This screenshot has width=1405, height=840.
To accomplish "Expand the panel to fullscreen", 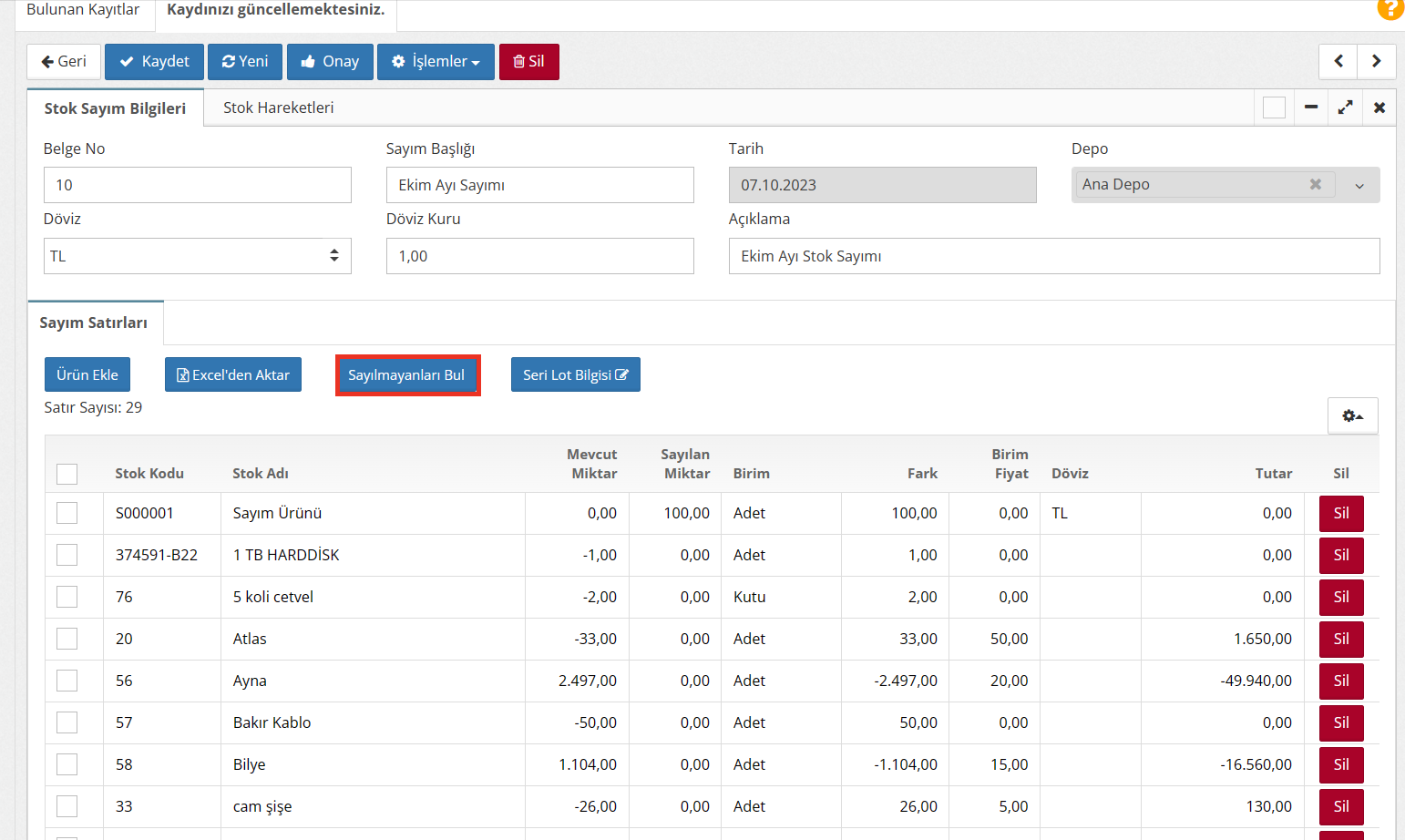I will (1345, 108).
